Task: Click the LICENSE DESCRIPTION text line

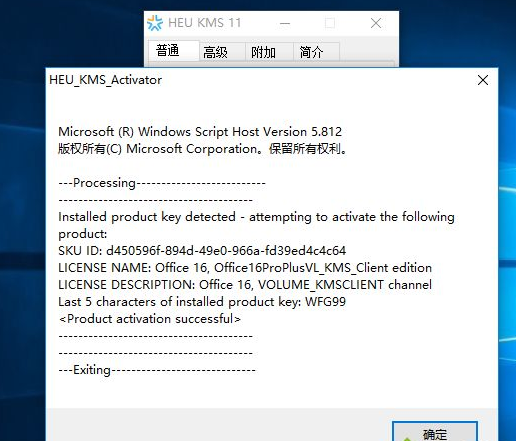Action: [x=245, y=285]
